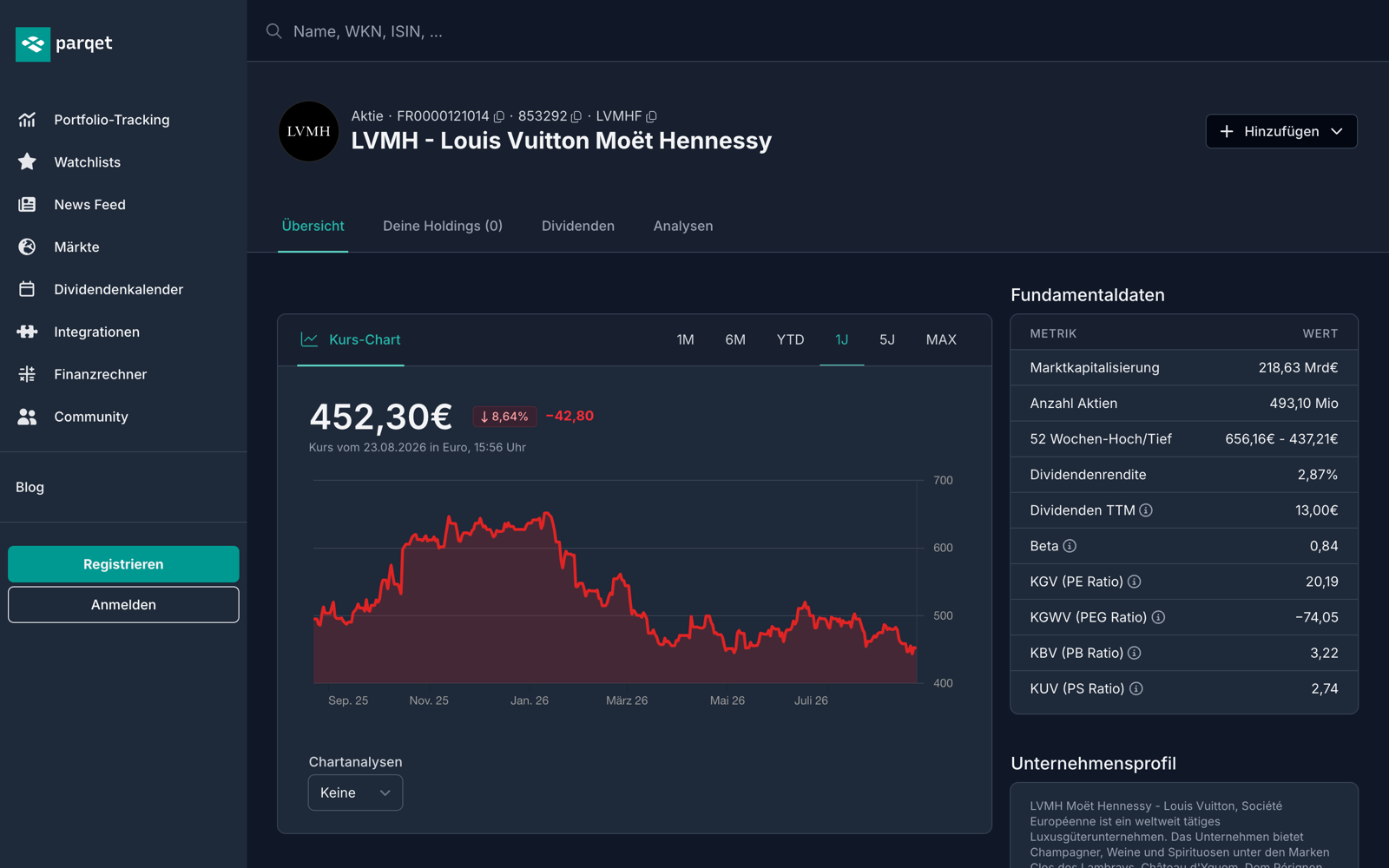The image size is (1389, 868).
Task: Set chart range to MAX
Action: [x=941, y=339]
